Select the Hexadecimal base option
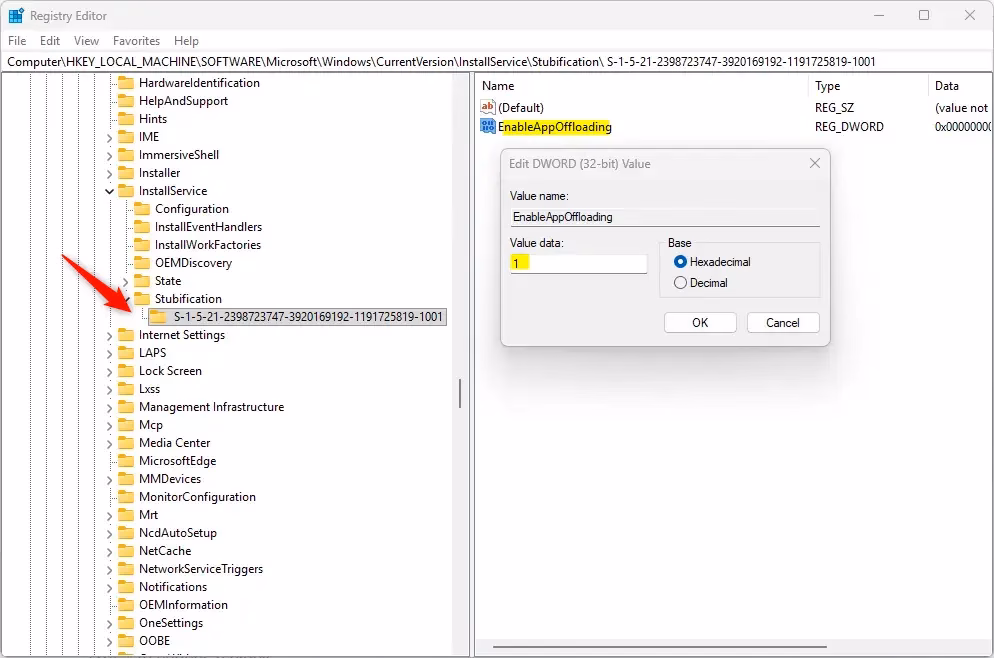The image size is (994, 658). coord(681,262)
